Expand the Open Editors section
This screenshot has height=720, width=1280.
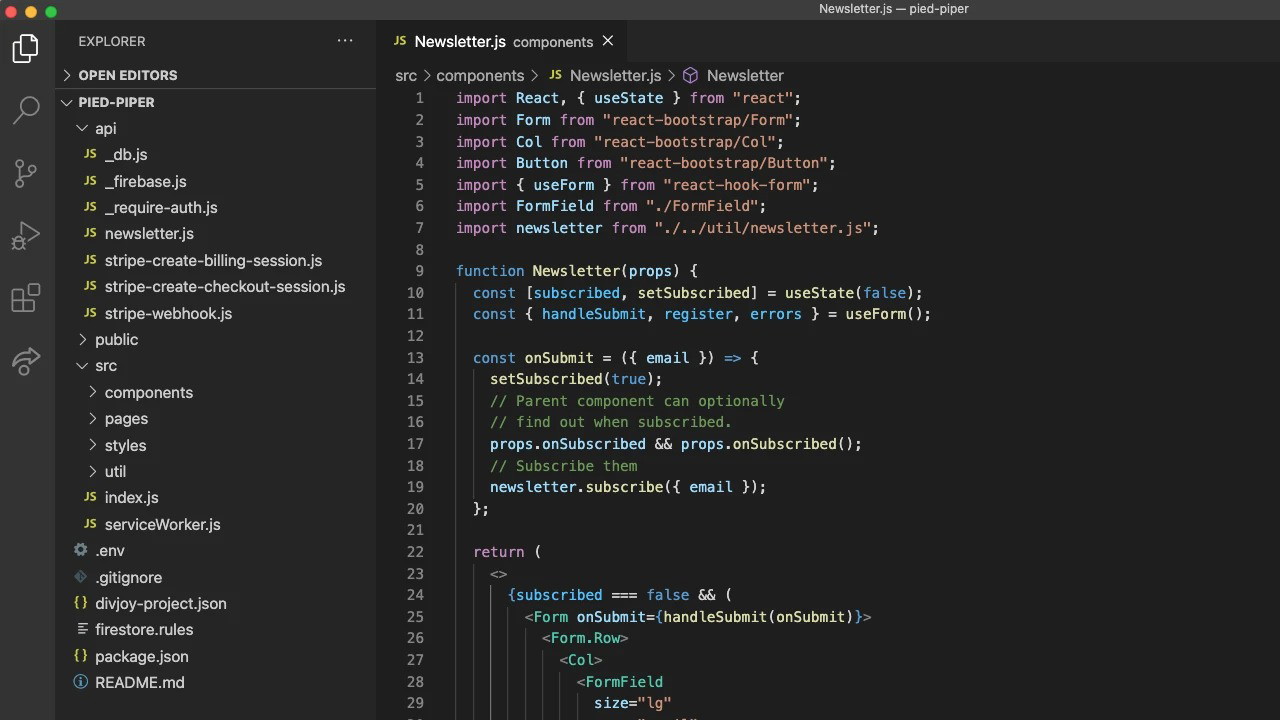pyautogui.click(x=127, y=75)
